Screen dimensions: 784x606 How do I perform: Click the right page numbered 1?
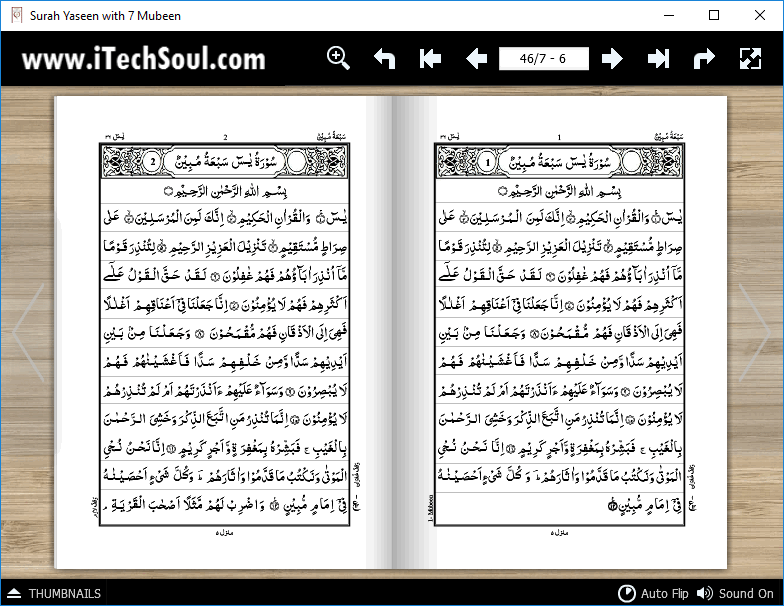point(559,332)
